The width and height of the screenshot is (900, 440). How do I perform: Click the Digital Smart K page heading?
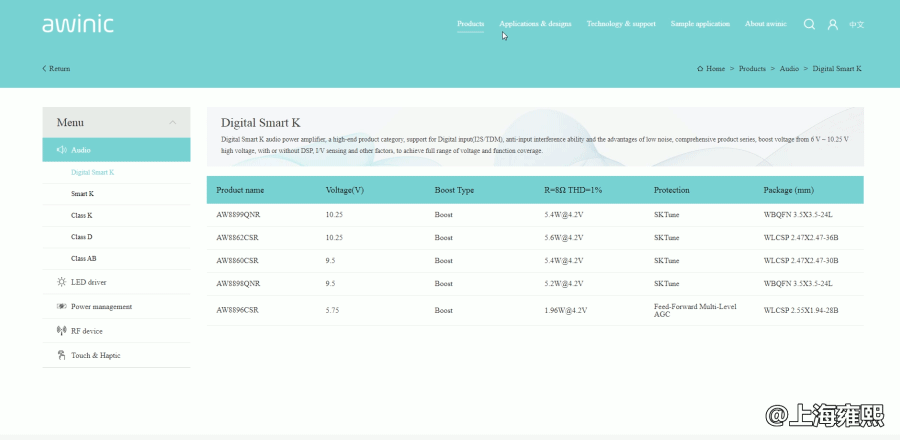261,123
